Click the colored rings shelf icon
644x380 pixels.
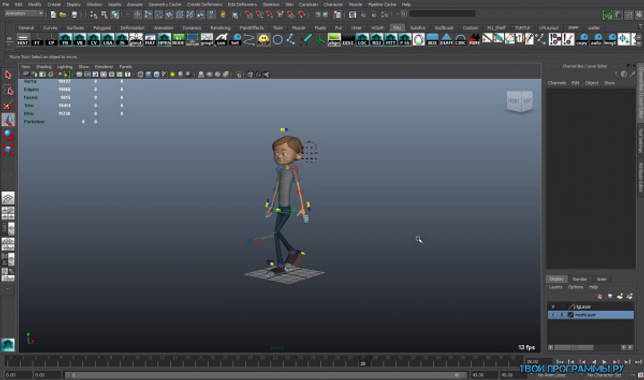coord(419,40)
